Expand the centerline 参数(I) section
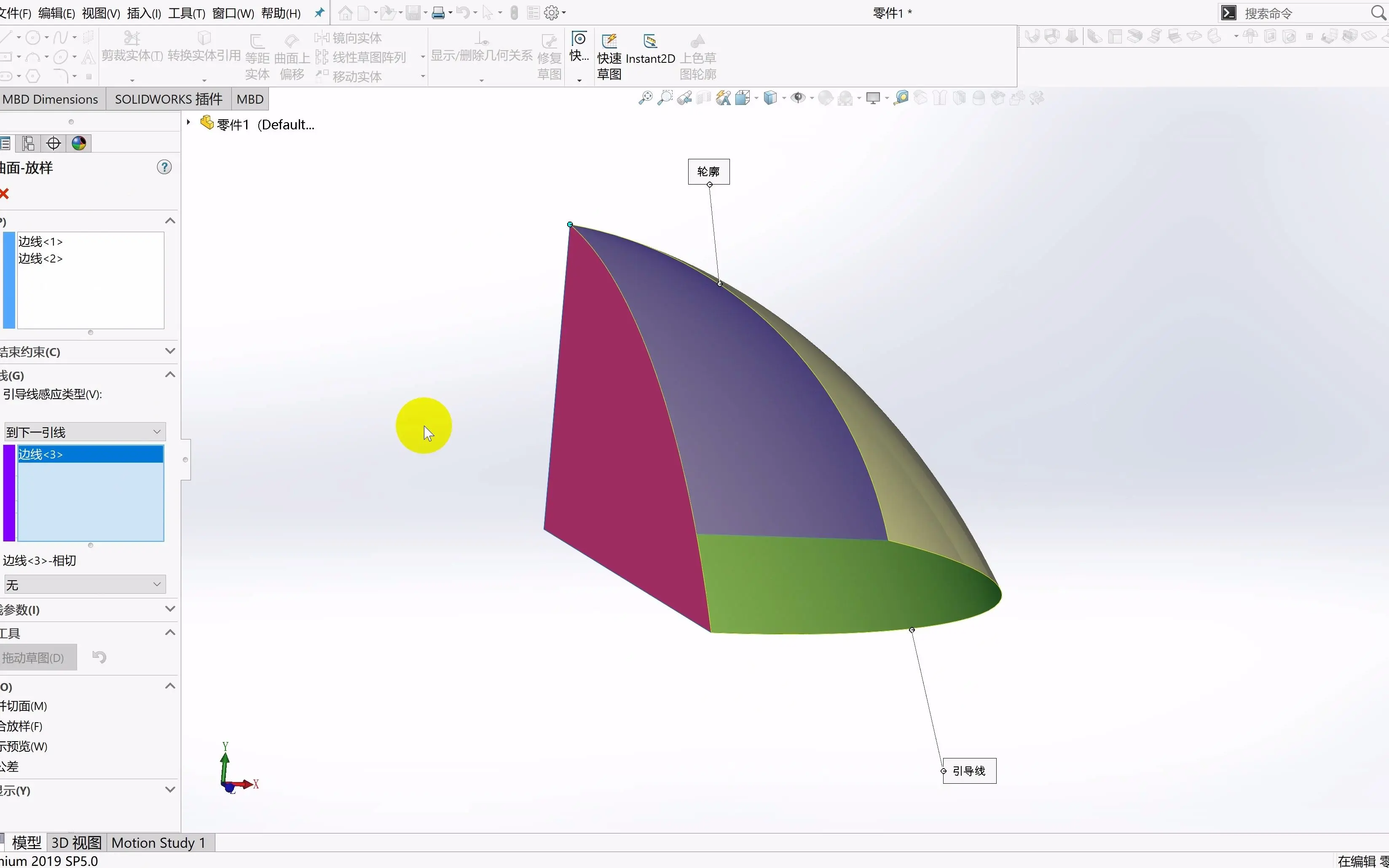 (x=170, y=608)
